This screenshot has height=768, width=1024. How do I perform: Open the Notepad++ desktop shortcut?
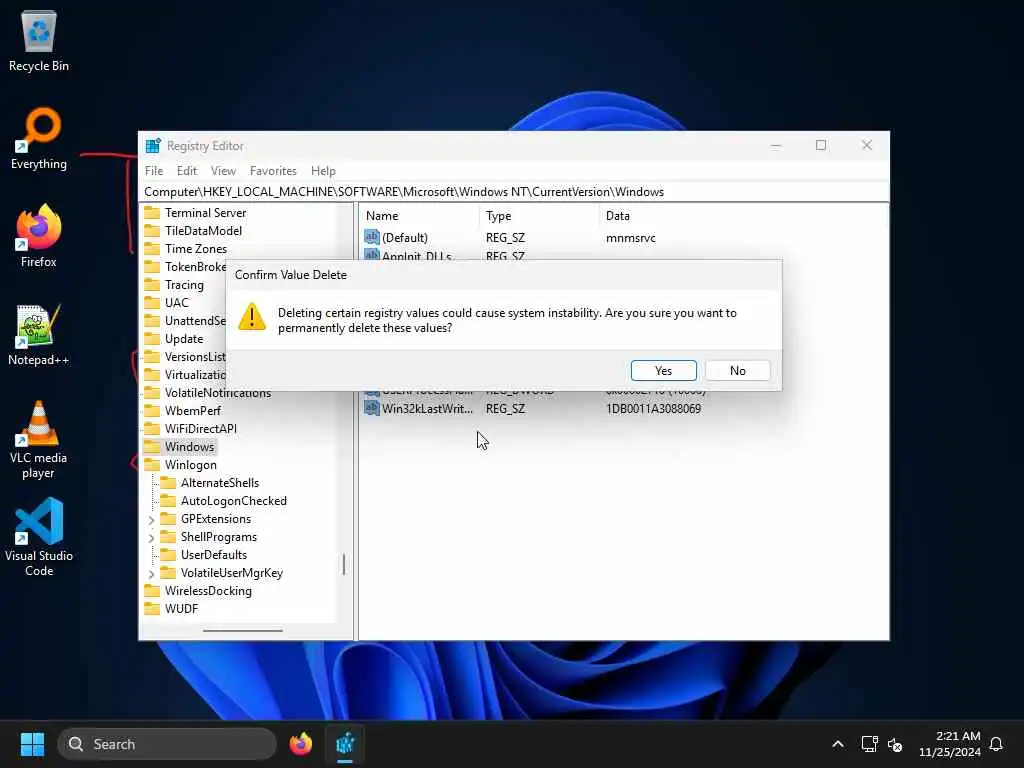[39, 334]
